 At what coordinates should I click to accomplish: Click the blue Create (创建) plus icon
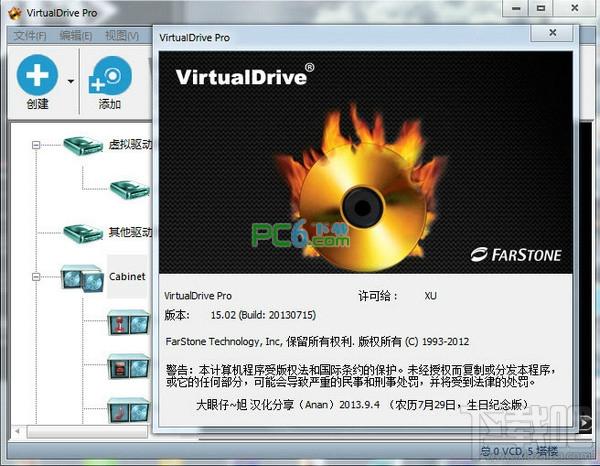[x=37, y=75]
